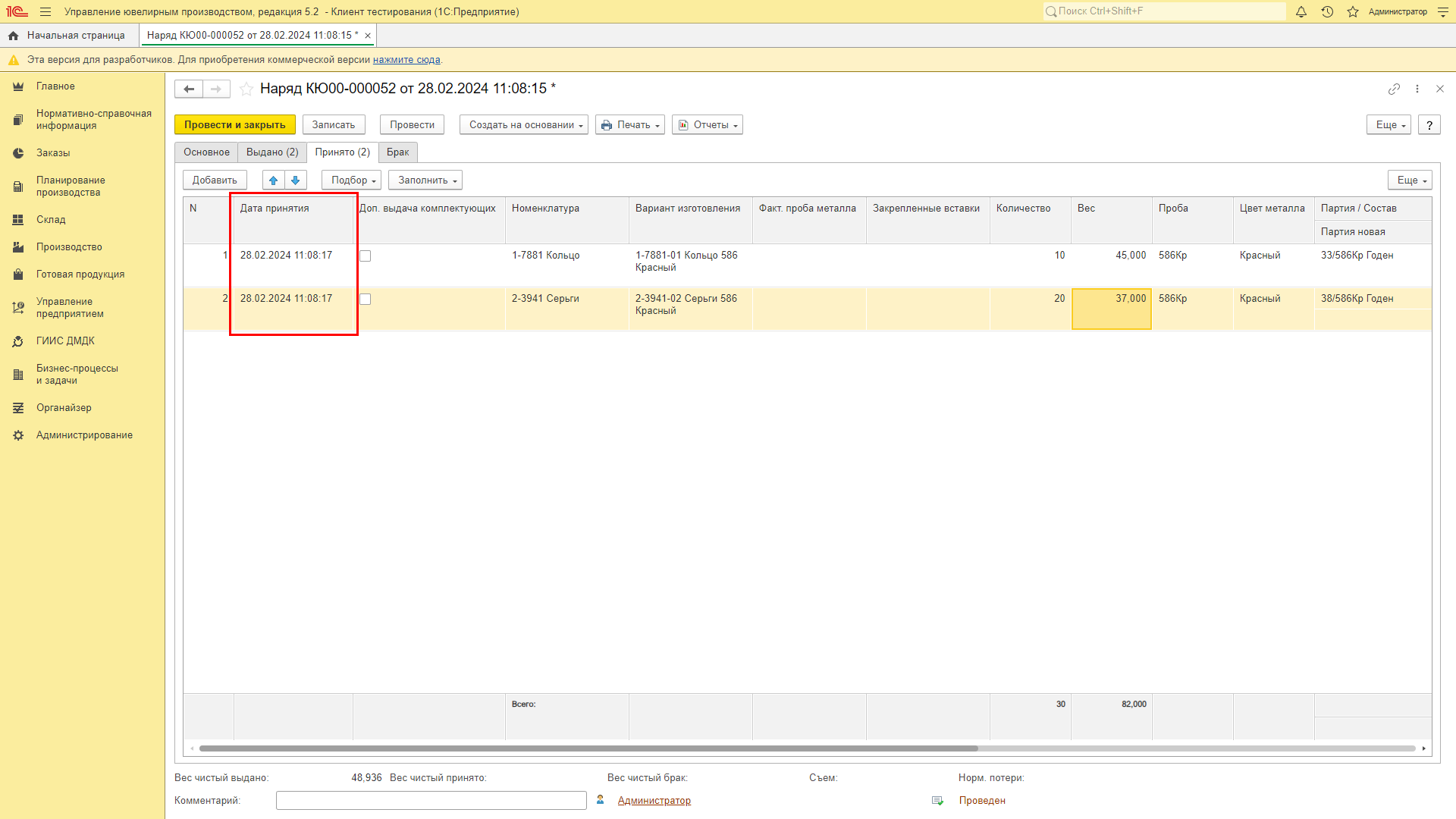Open Склад section

(51, 220)
